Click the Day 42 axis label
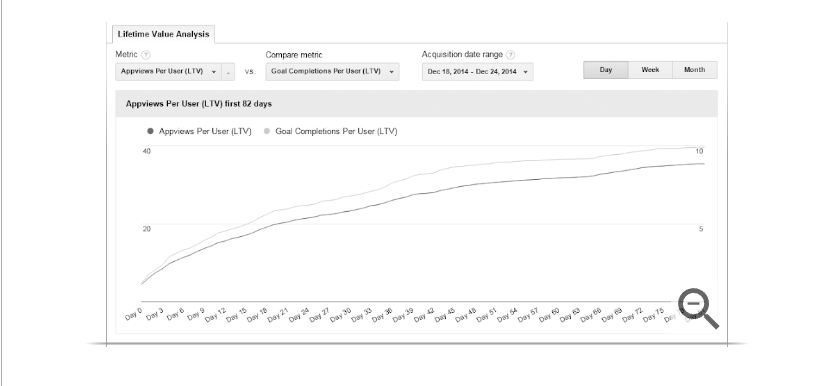Image resolution: width=832 pixels, height=386 pixels. click(423, 315)
